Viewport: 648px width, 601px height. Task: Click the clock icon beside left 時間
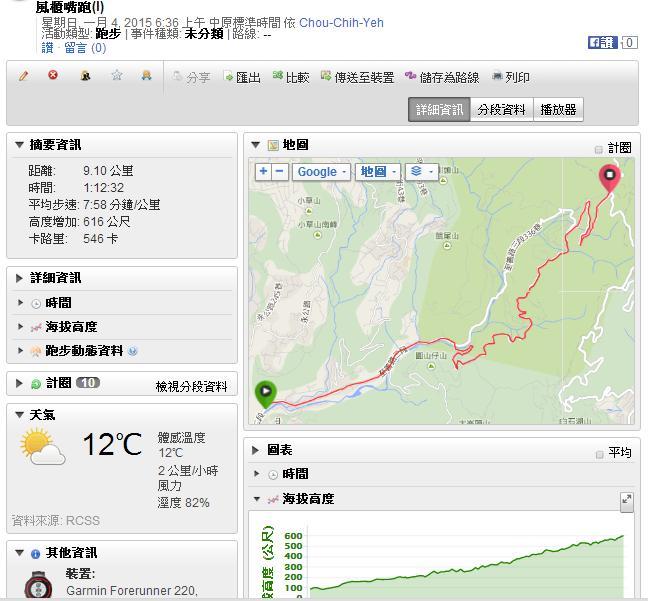coord(36,304)
